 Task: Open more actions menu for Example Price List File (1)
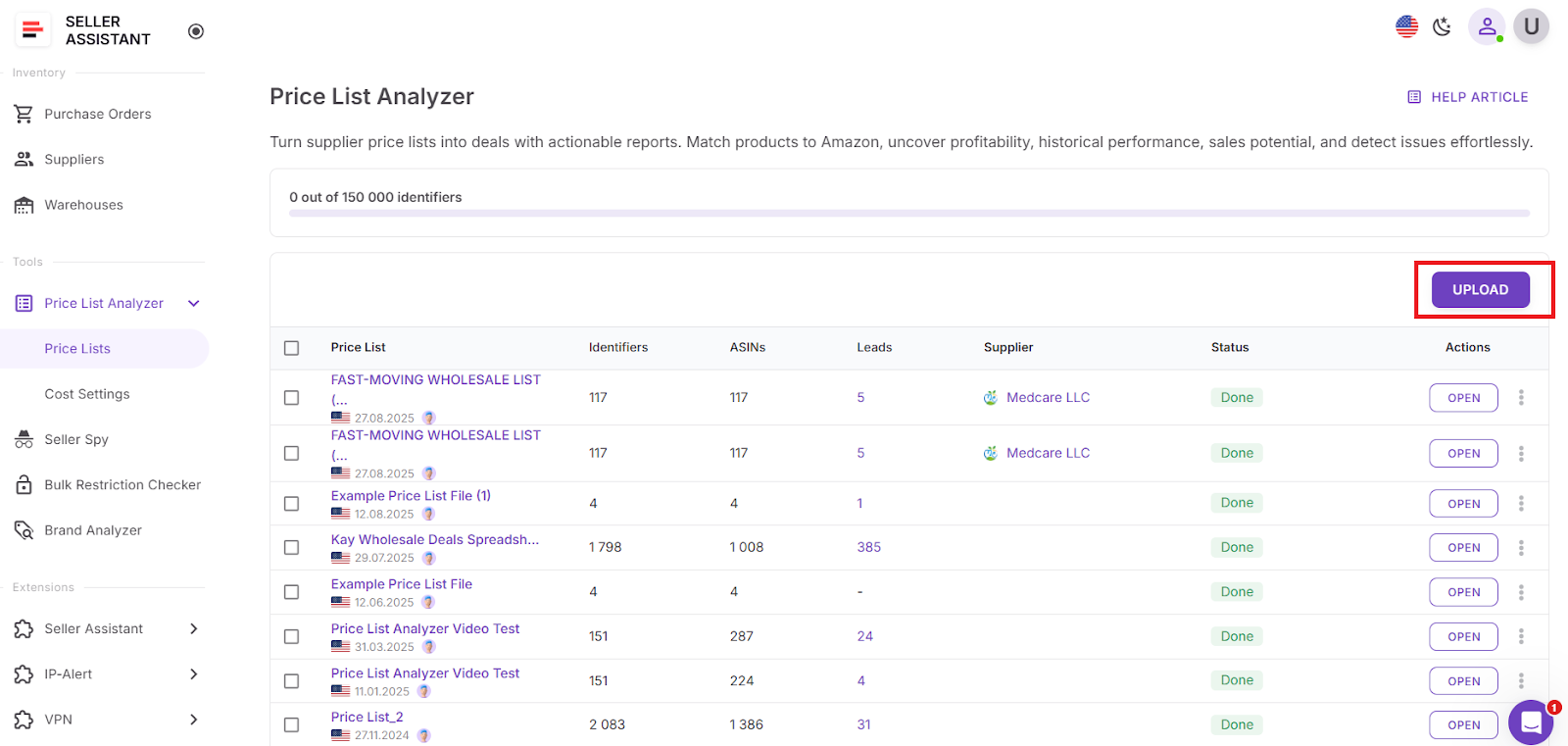(1521, 504)
